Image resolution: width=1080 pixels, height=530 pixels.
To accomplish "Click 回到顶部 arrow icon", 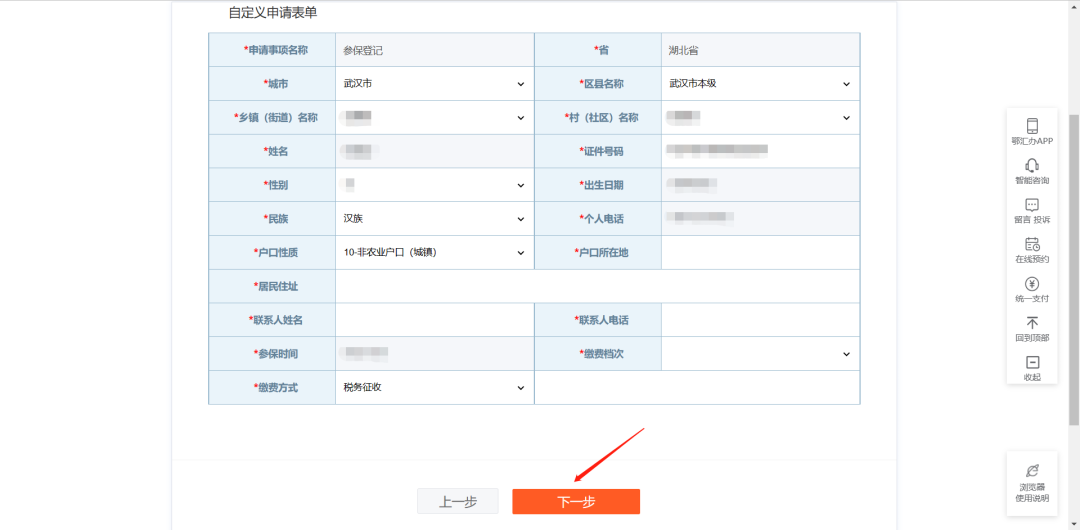I will pyautogui.click(x=1032, y=323).
